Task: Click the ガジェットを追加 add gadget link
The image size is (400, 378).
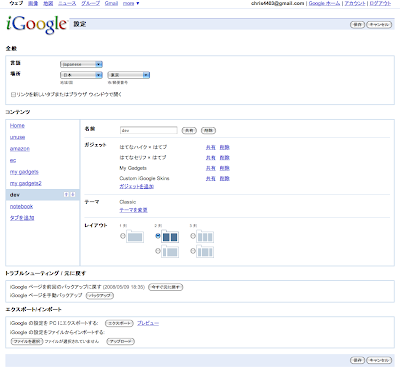Action: (137, 186)
